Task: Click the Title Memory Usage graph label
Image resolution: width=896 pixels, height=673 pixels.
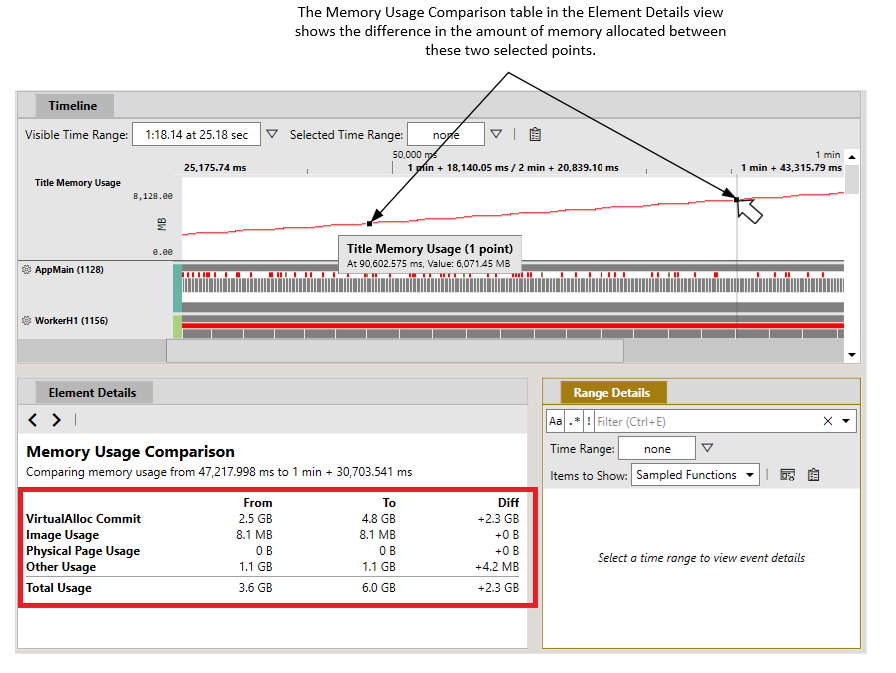Action: pos(78,183)
